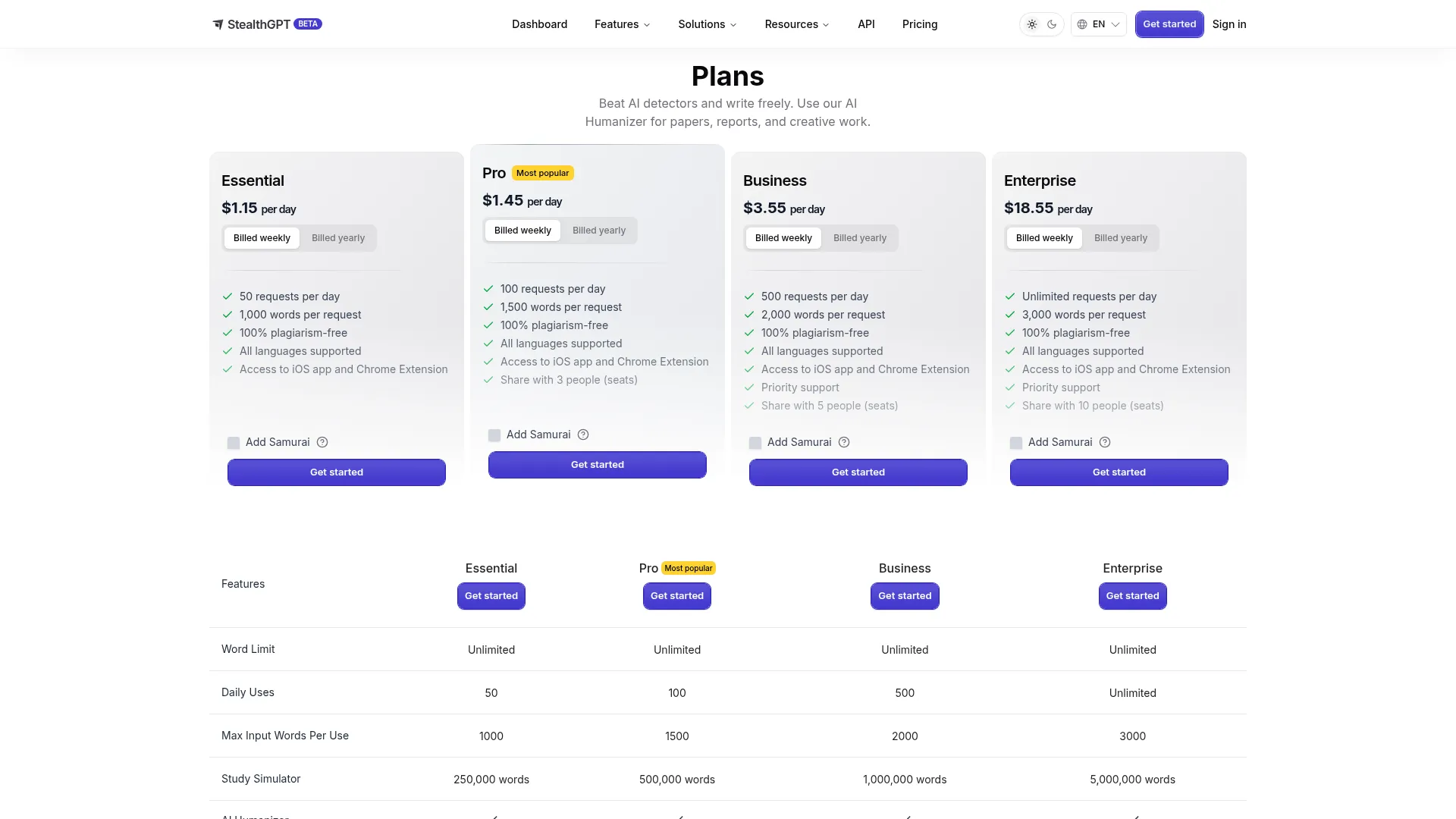
Task: Enable dark mode via moon icon
Action: pos(1052,24)
